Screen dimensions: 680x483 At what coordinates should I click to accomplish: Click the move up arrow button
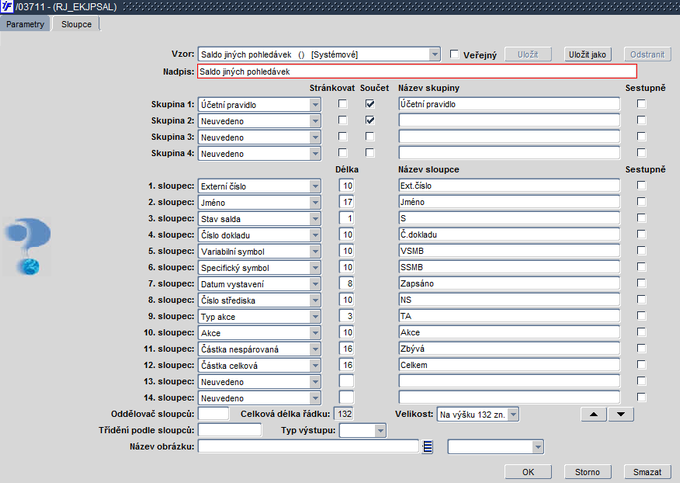point(594,414)
